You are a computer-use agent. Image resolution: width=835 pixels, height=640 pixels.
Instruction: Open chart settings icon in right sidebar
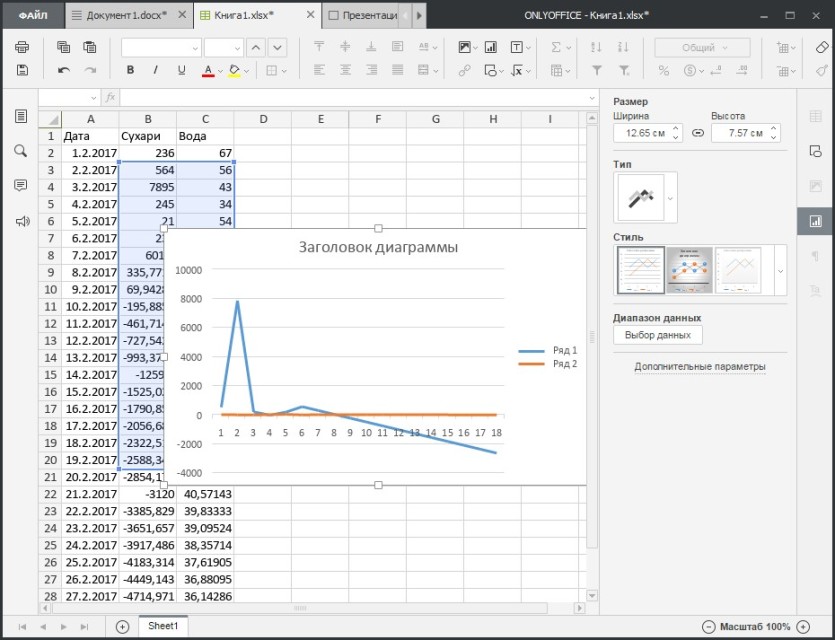(x=815, y=221)
